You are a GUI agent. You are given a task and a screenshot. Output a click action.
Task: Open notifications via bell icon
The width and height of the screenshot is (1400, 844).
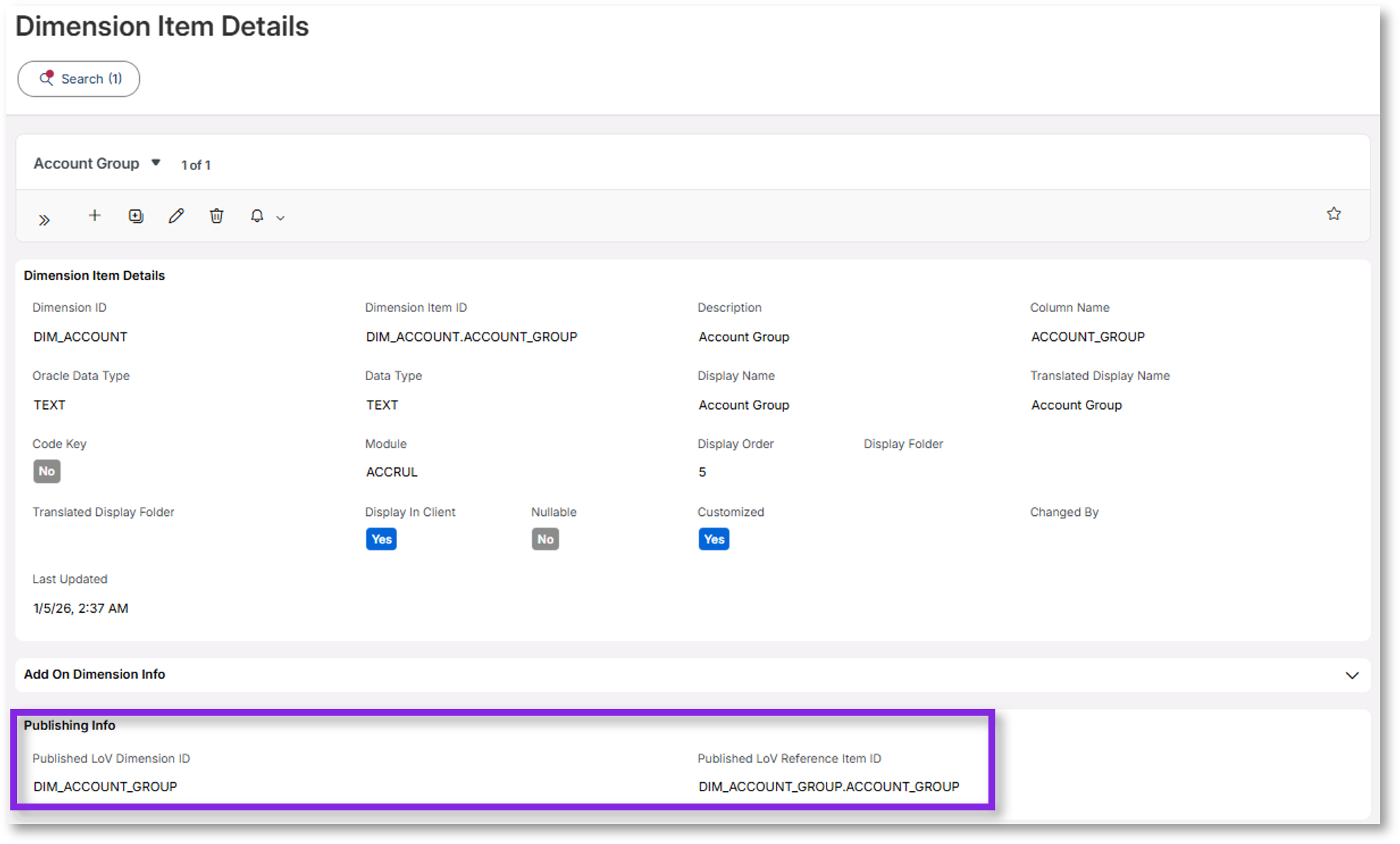257,216
